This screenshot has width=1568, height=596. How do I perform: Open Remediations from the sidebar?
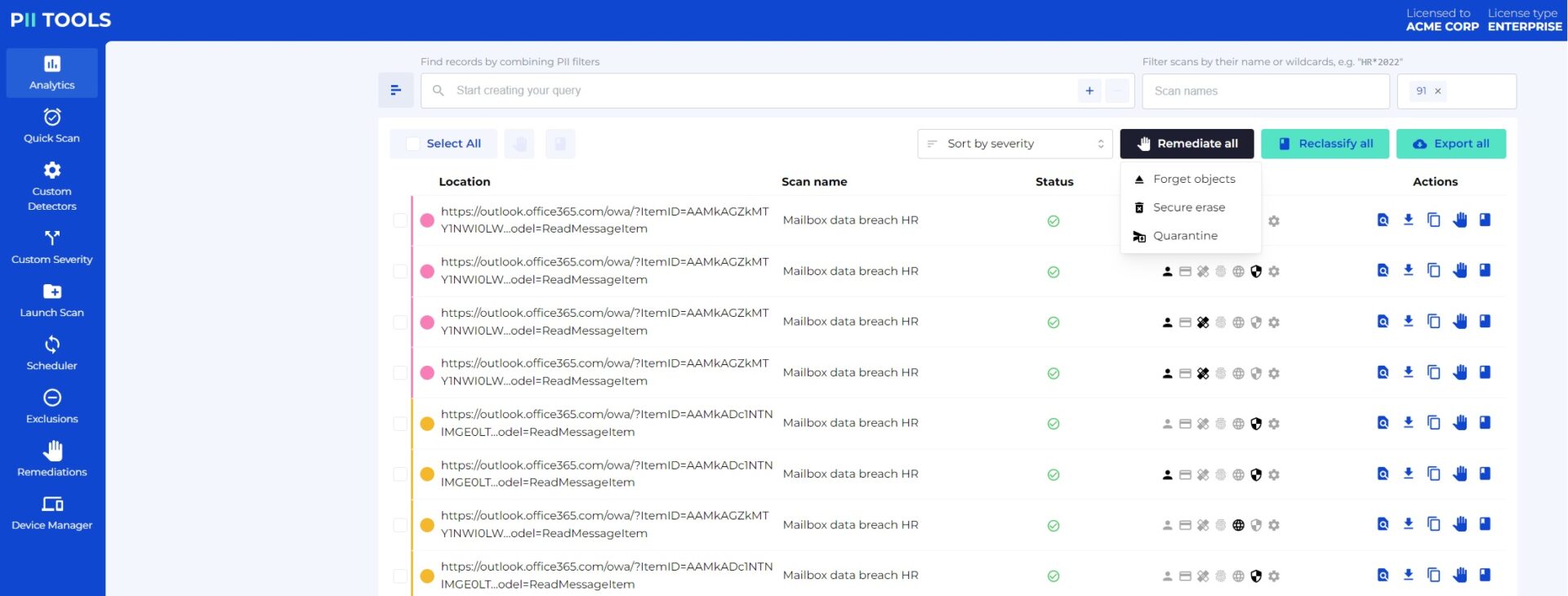52,460
